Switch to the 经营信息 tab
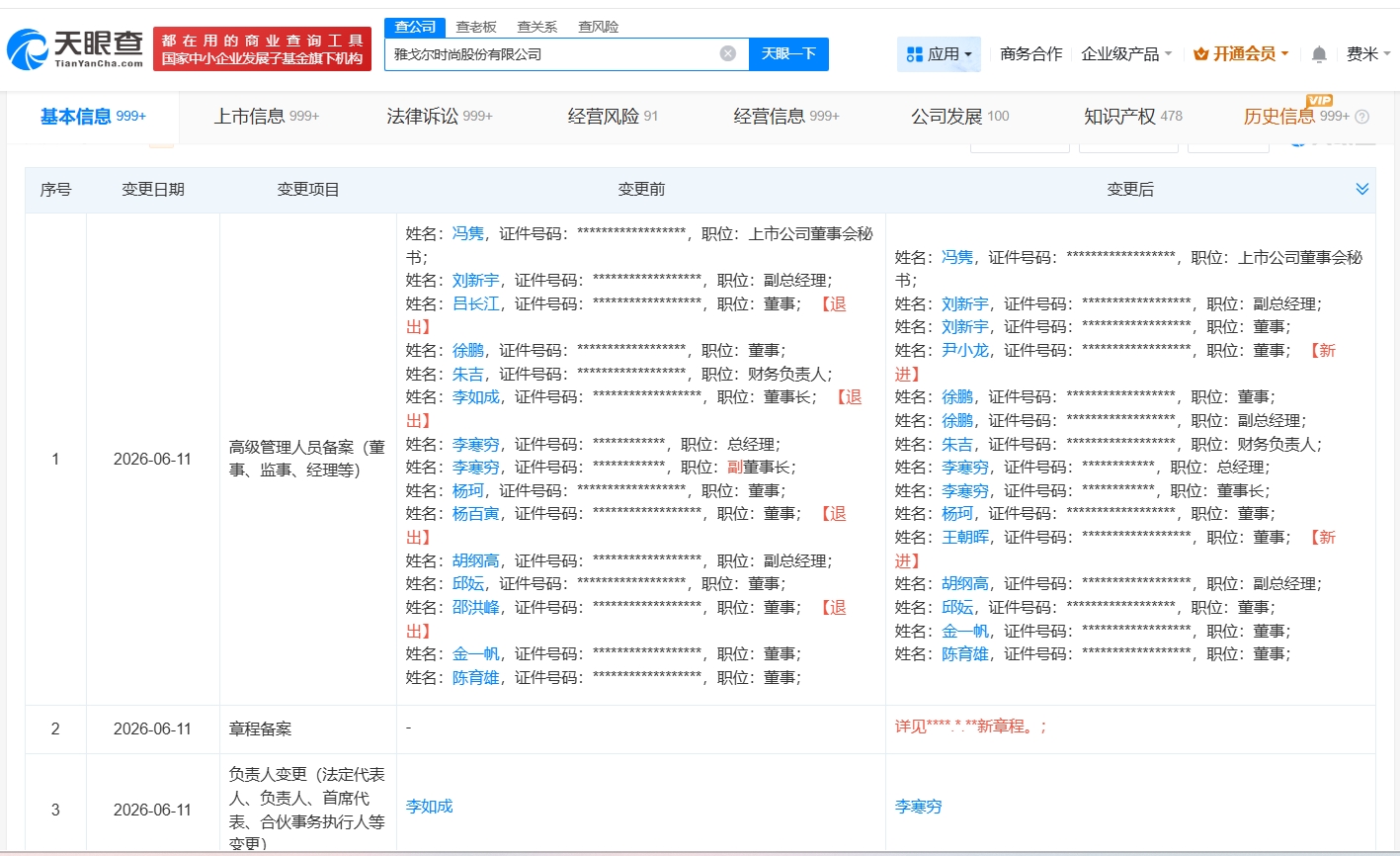The width and height of the screenshot is (1400, 856). [x=786, y=117]
